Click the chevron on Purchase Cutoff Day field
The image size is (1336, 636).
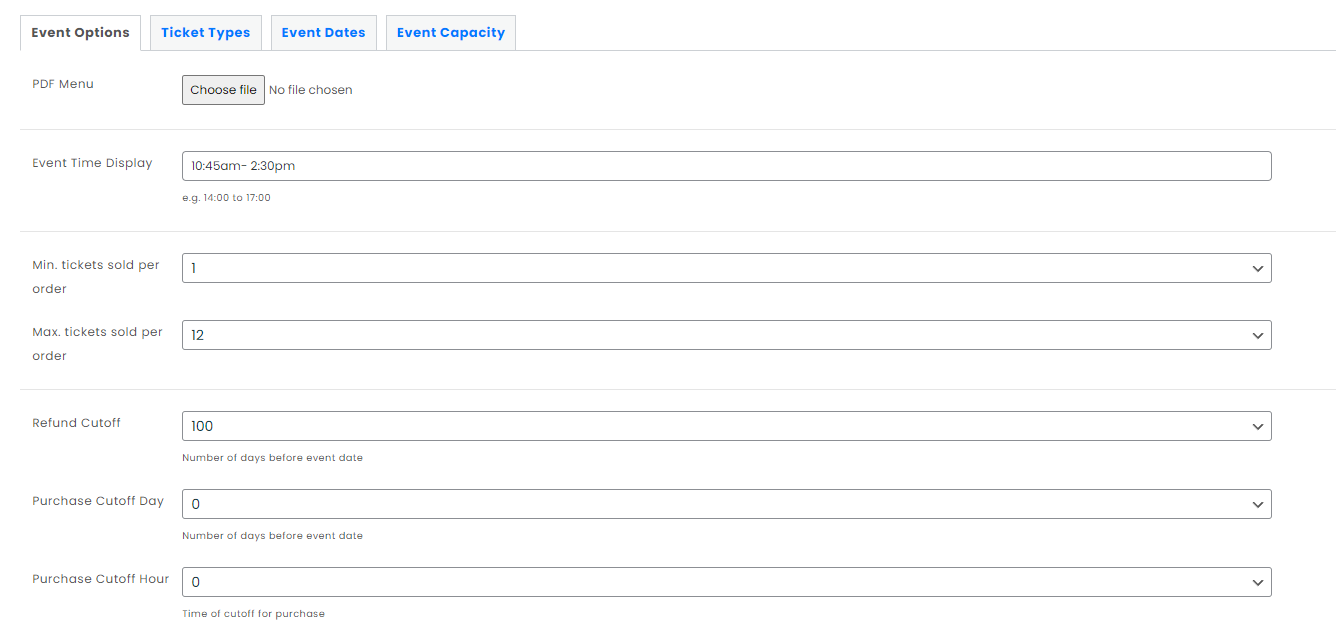click(x=1257, y=504)
